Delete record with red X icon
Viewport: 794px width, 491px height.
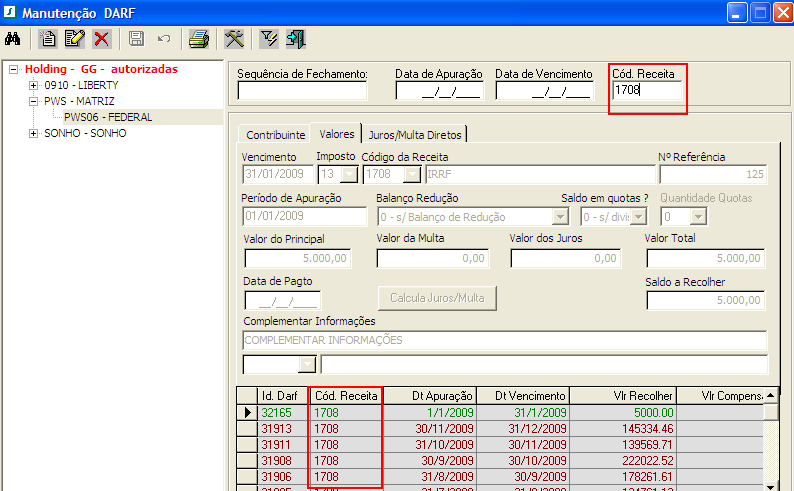[101, 39]
